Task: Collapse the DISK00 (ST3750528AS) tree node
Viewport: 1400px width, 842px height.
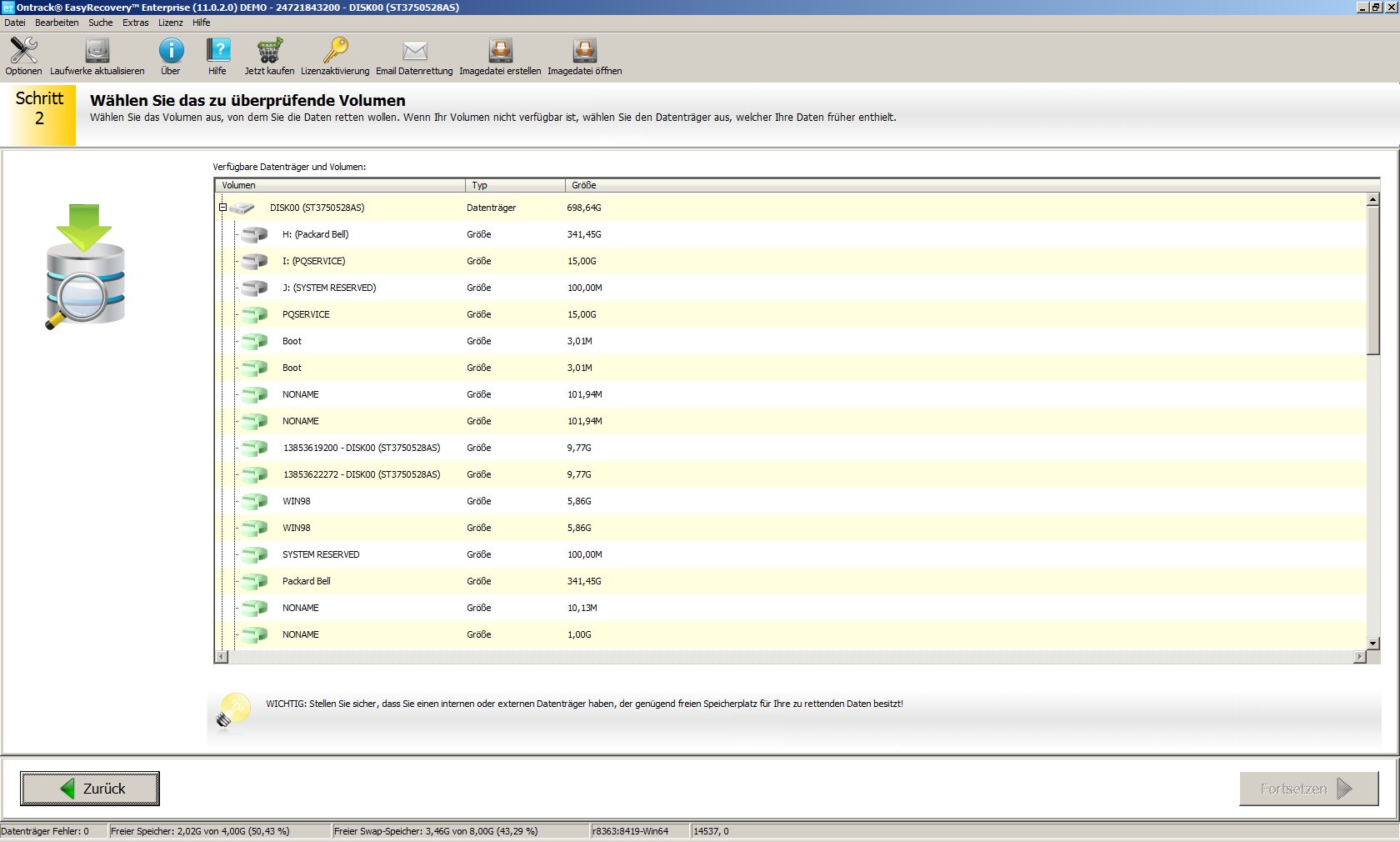Action: coord(222,208)
